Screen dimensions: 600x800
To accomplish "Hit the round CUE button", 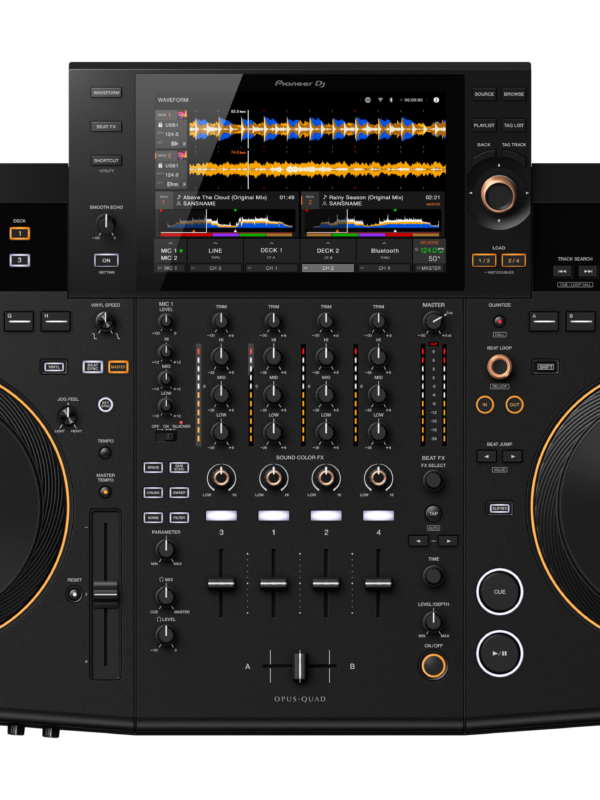I will (499, 592).
